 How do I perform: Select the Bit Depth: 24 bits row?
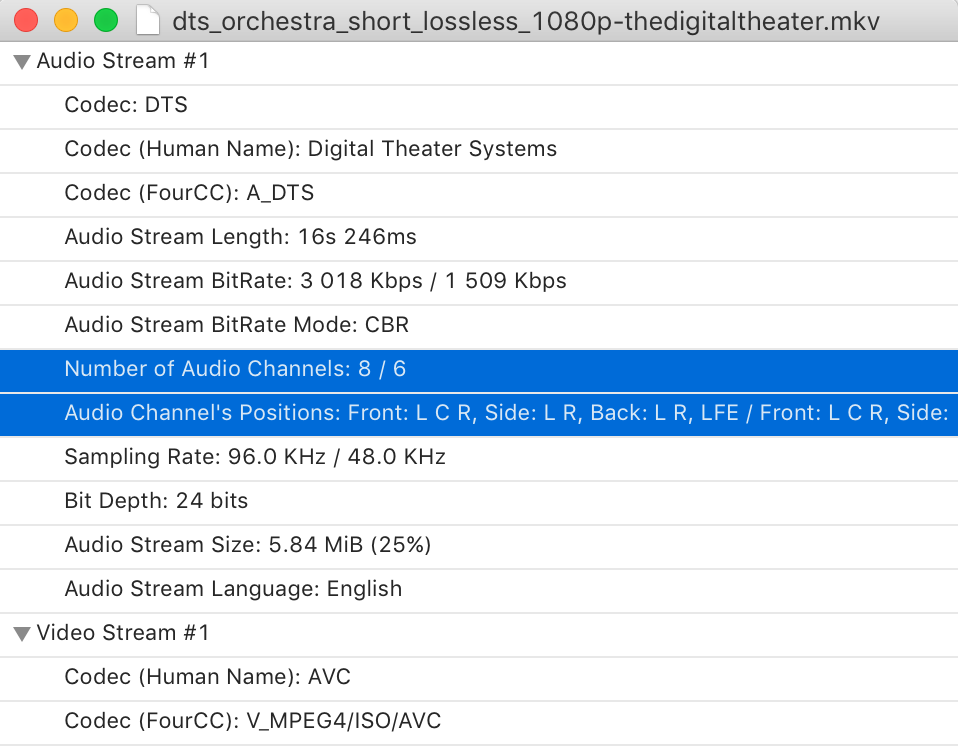tap(479, 501)
